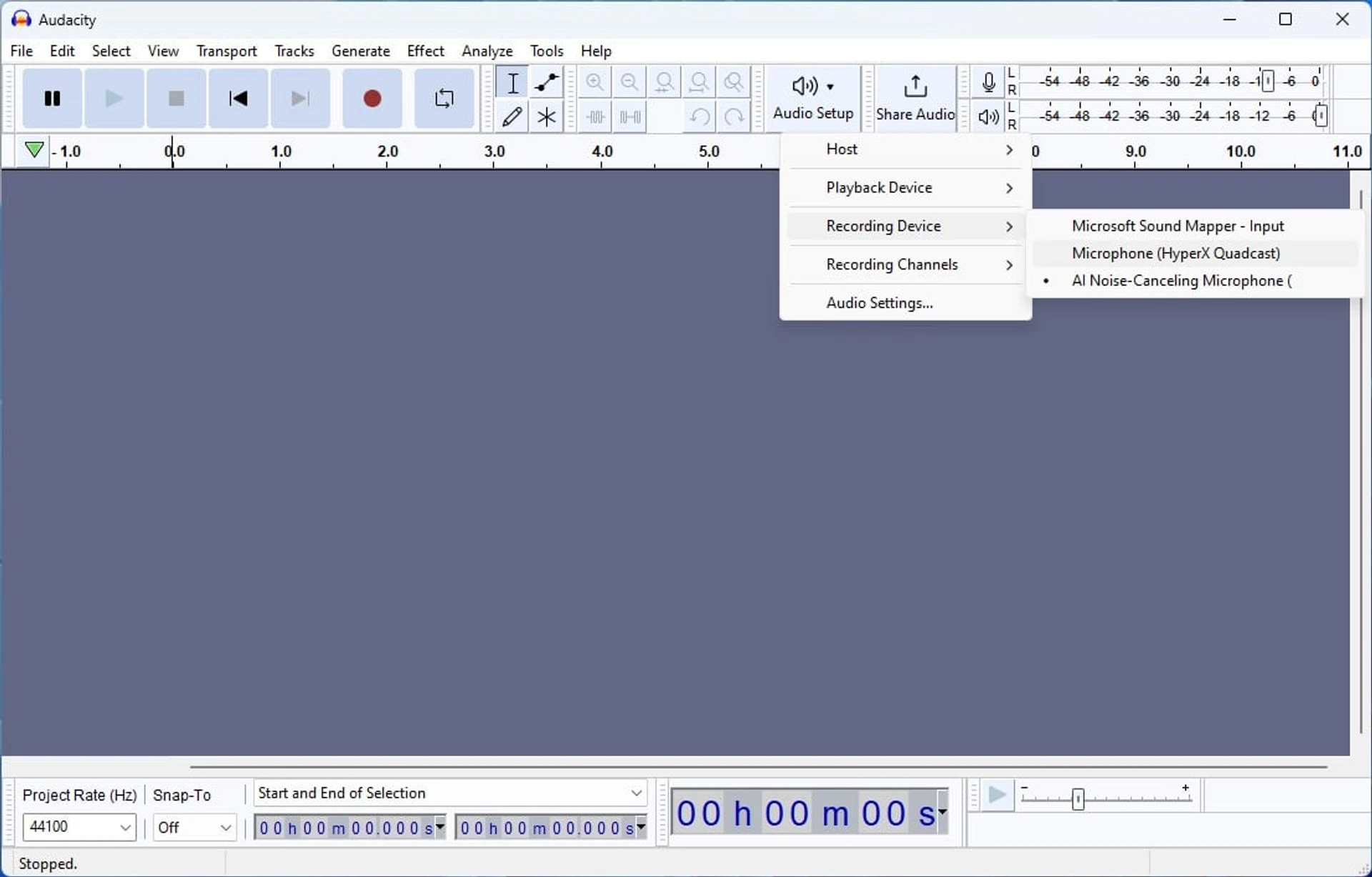The image size is (1372, 877).
Task: Open Start and End of Selection dropdown
Action: 450,793
